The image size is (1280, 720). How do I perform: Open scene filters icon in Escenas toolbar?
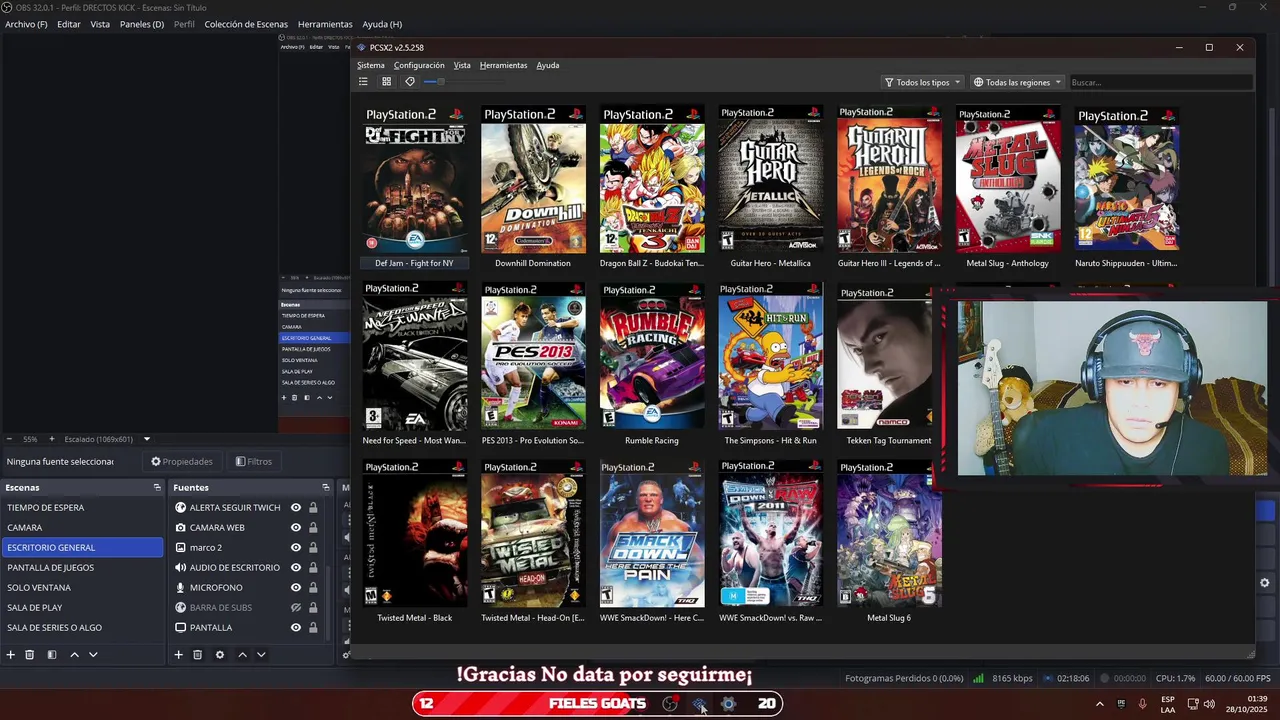pyautogui.click(x=52, y=655)
